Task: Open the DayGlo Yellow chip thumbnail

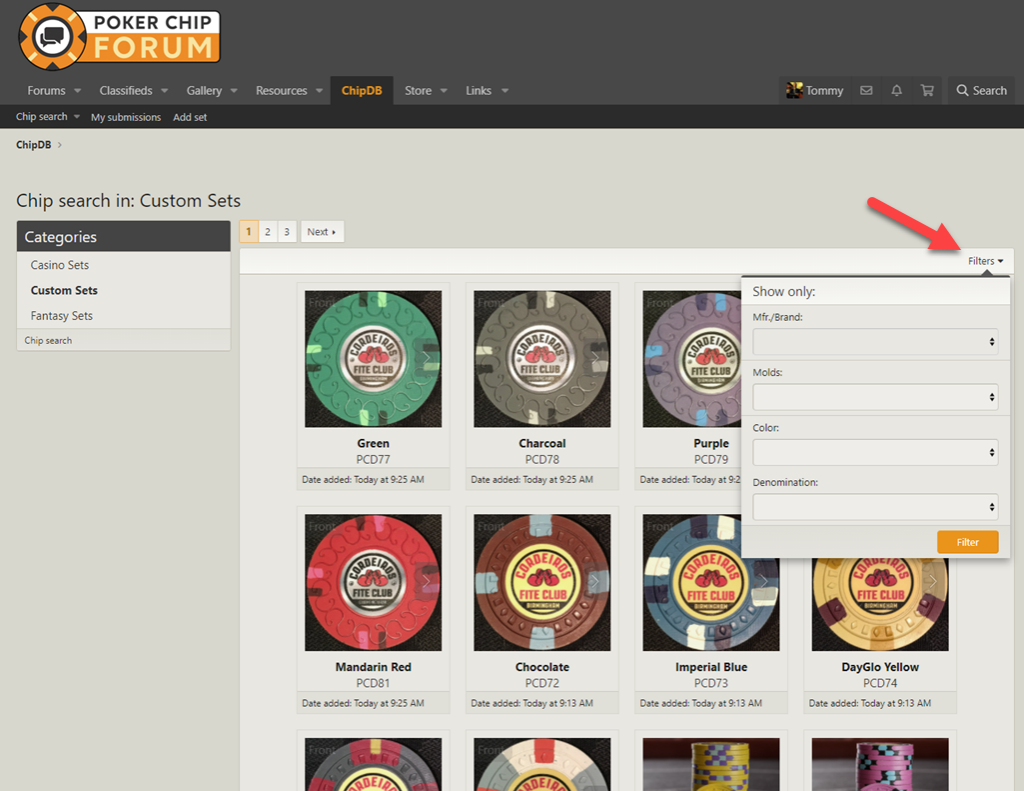Action: pos(880,604)
